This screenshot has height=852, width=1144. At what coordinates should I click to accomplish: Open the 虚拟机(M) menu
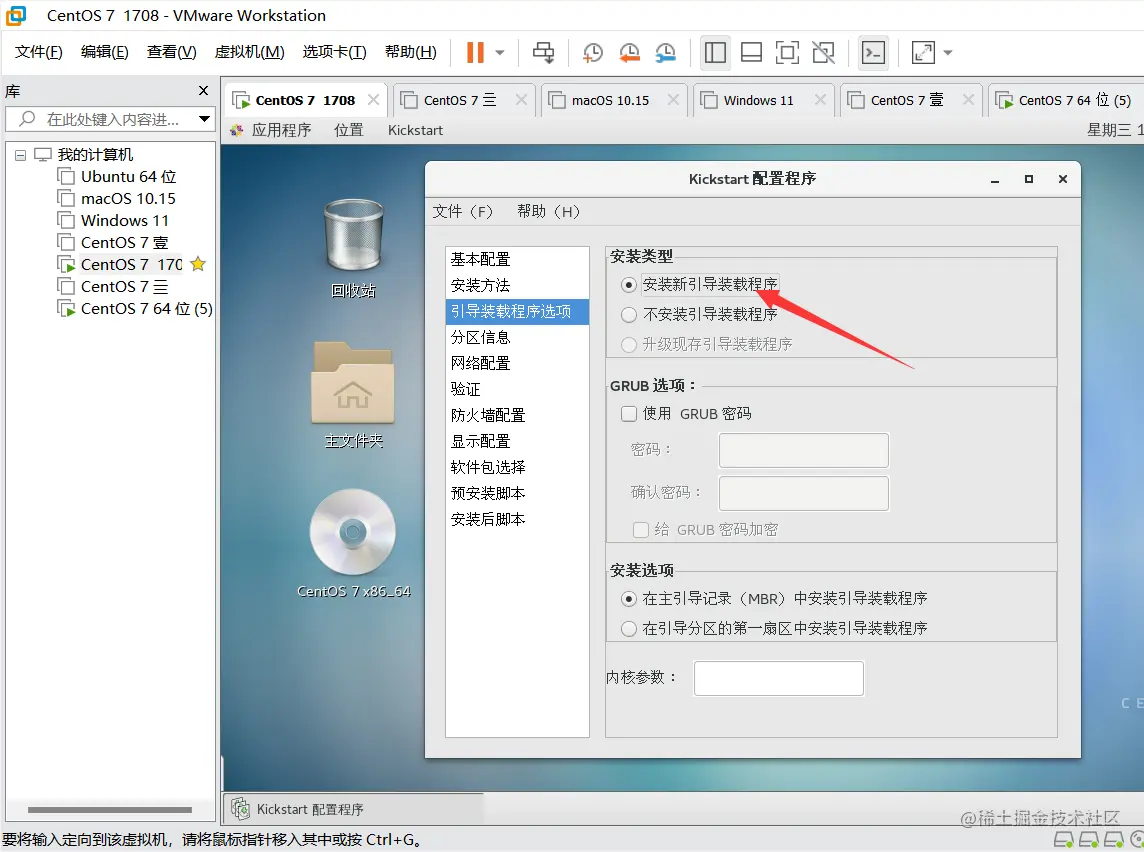pyautogui.click(x=250, y=52)
